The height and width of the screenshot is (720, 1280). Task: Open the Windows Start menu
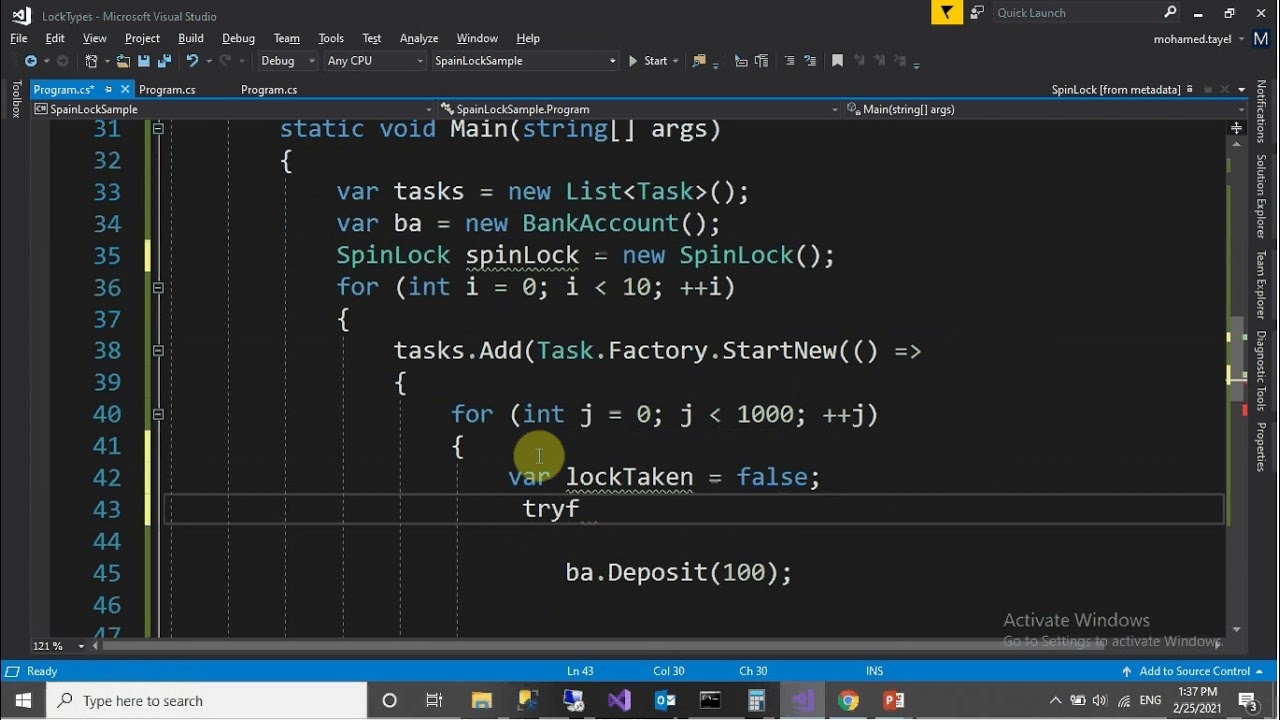[22, 700]
